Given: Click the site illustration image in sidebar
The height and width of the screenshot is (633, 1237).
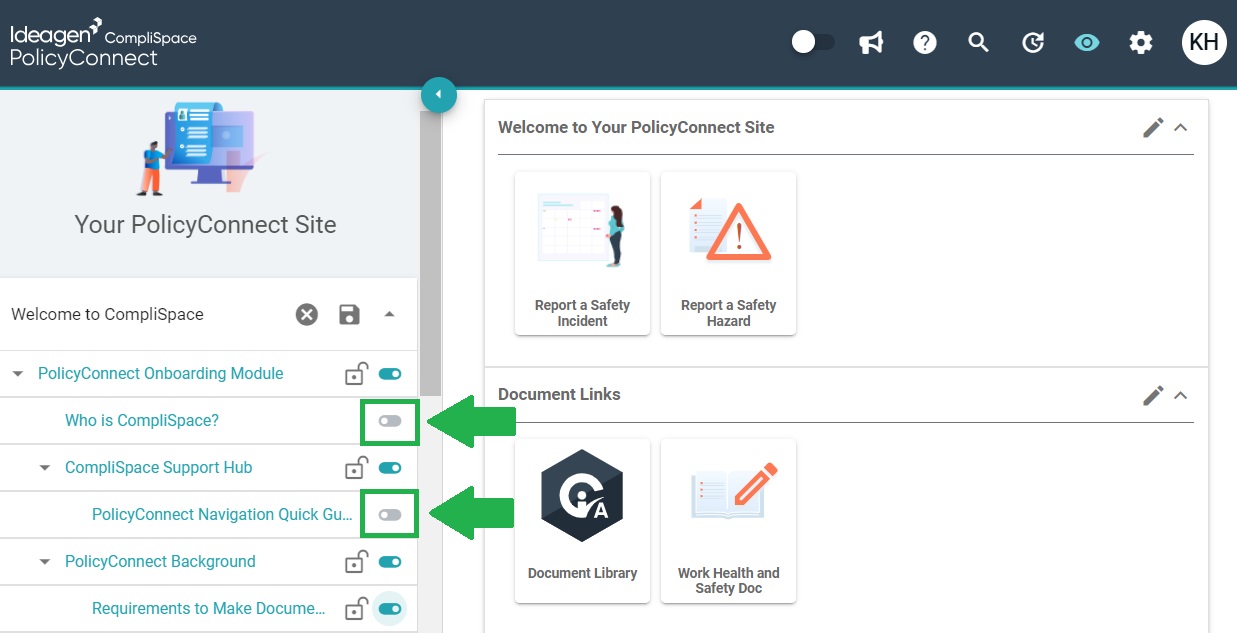Looking at the screenshot, I should click(200, 148).
